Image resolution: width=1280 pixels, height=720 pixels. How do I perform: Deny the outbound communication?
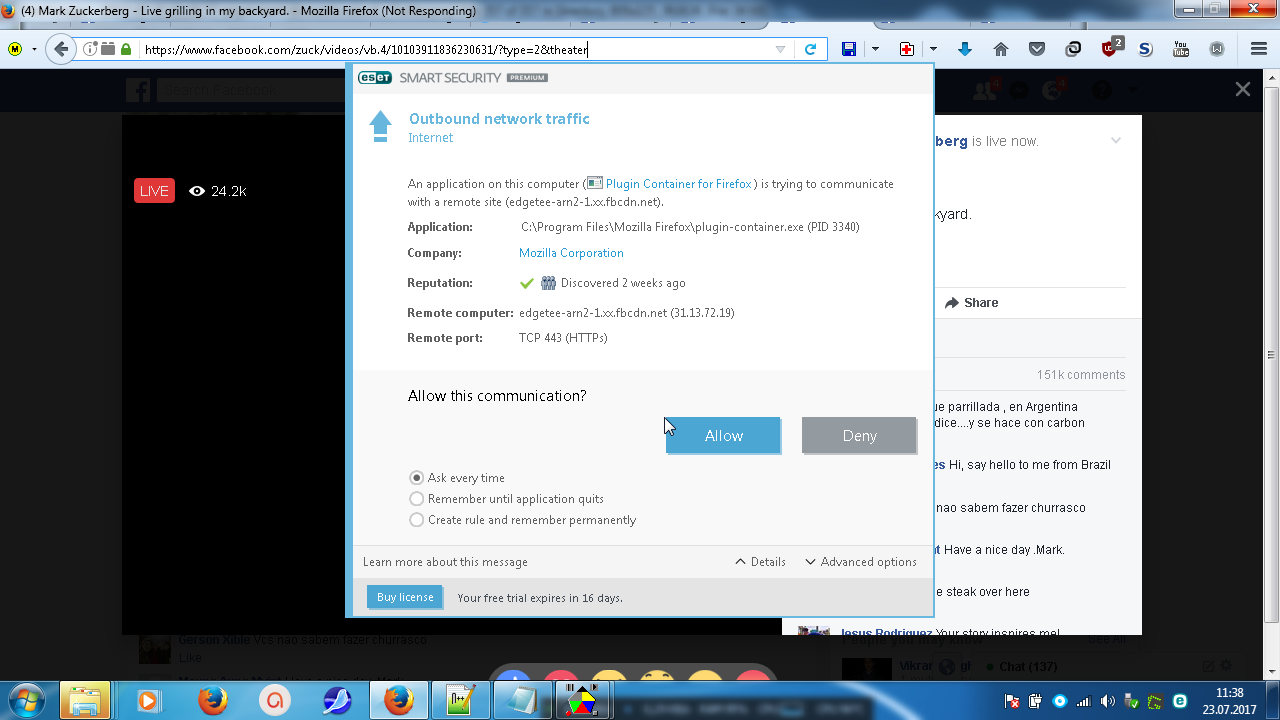click(x=859, y=435)
